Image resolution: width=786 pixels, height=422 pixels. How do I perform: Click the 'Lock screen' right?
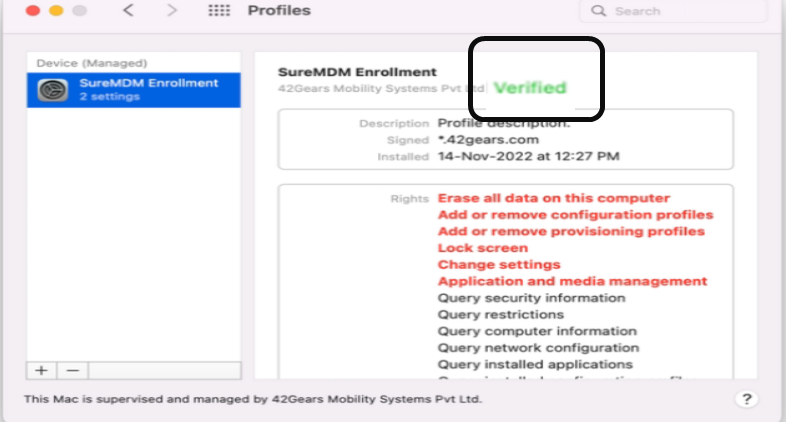tap(483, 248)
